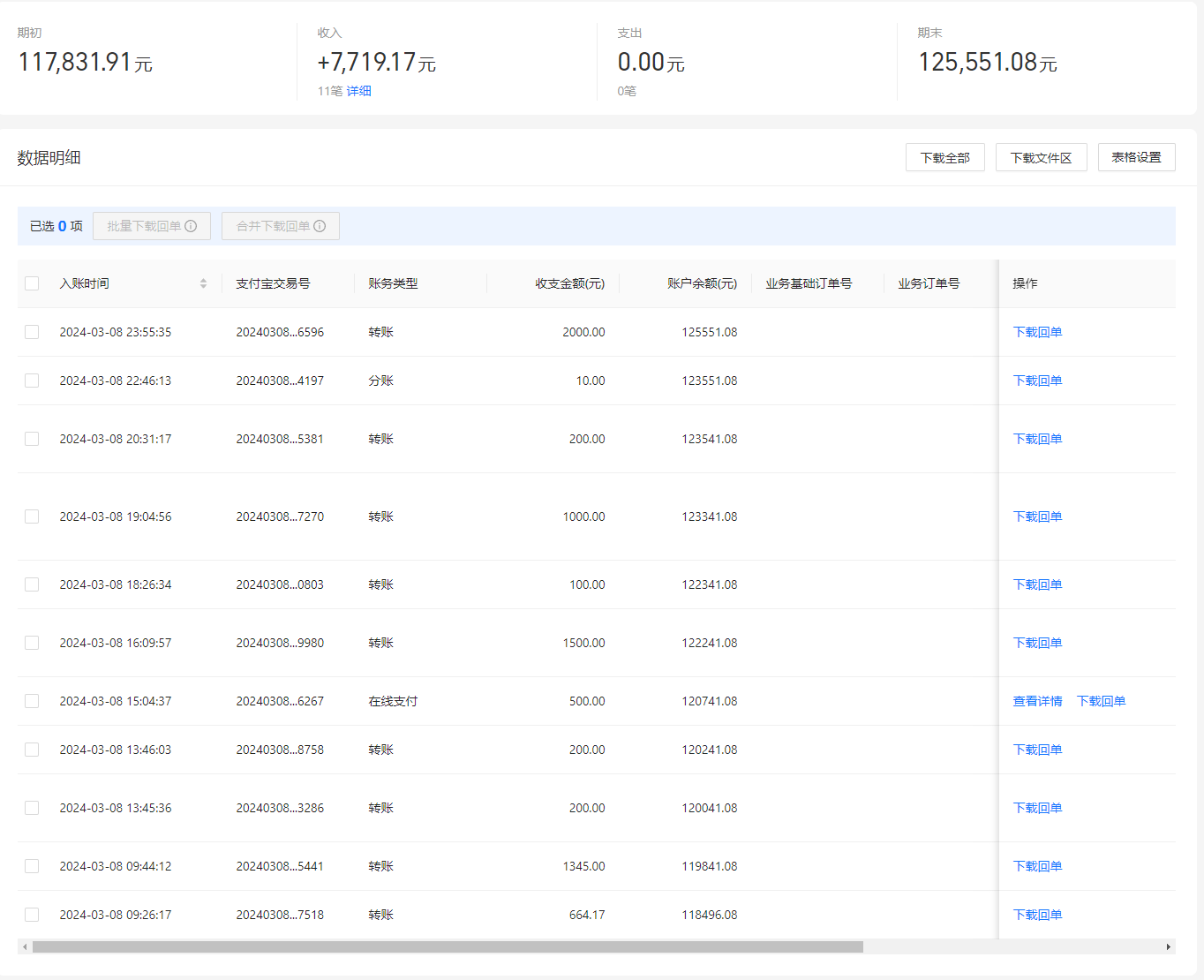Click the horizontal scrollbar thumb

pyautogui.click(x=448, y=946)
